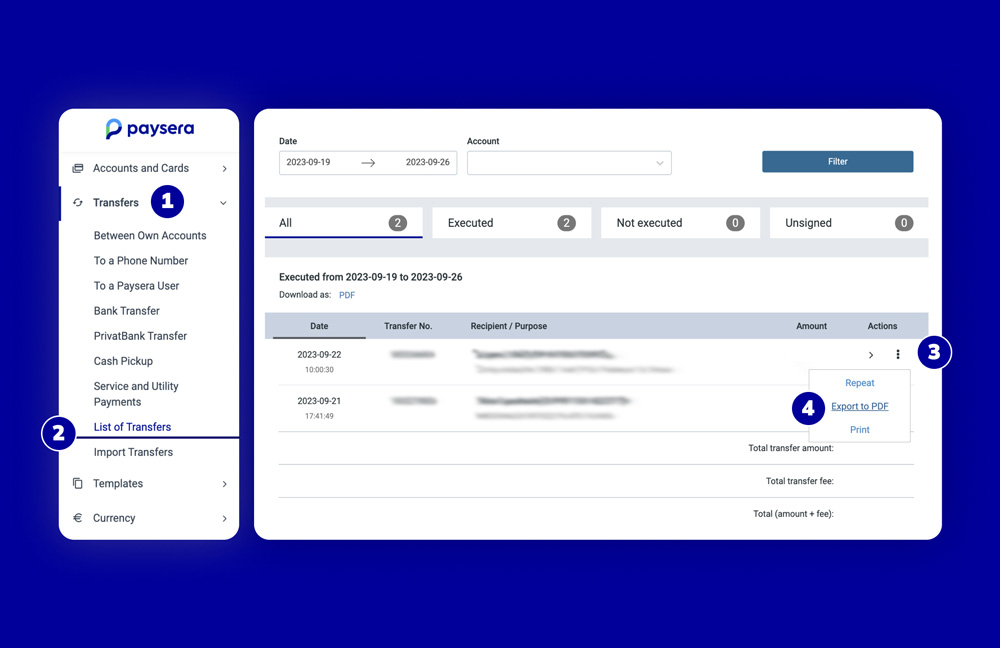
Task: Click the PDF download link
Action: (x=346, y=294)
